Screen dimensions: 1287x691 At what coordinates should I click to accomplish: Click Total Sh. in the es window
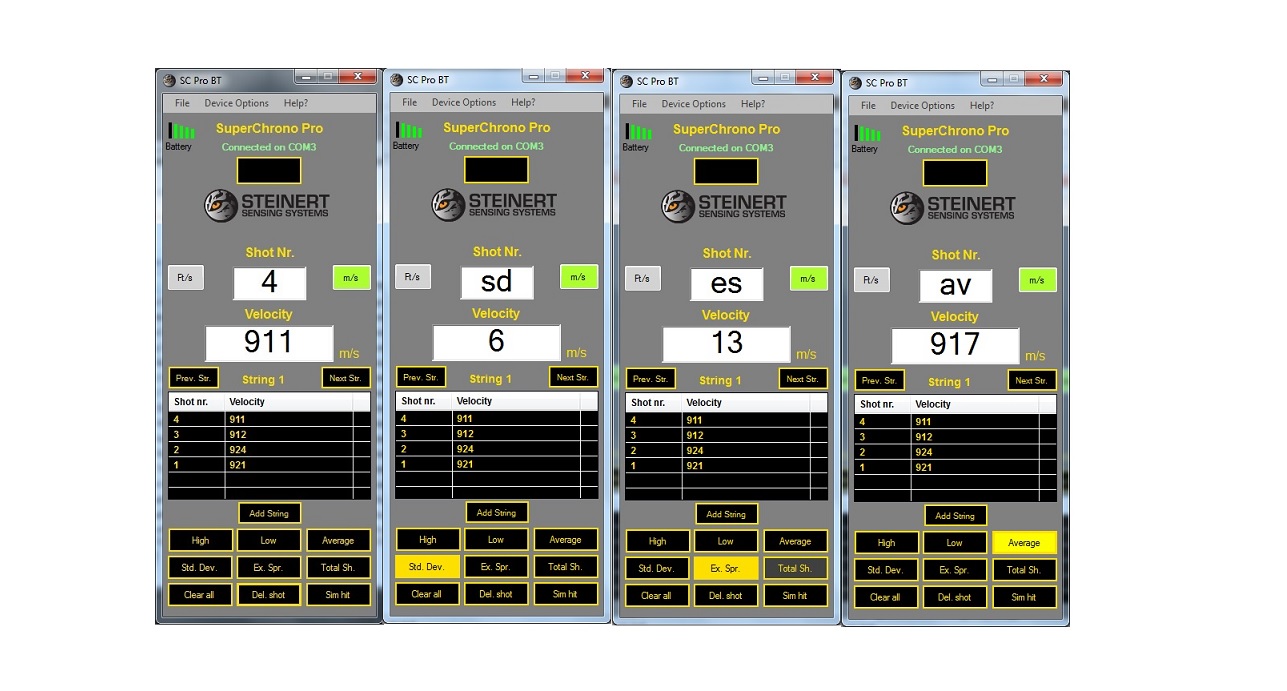pyautogui.click(x=795, y=568)
